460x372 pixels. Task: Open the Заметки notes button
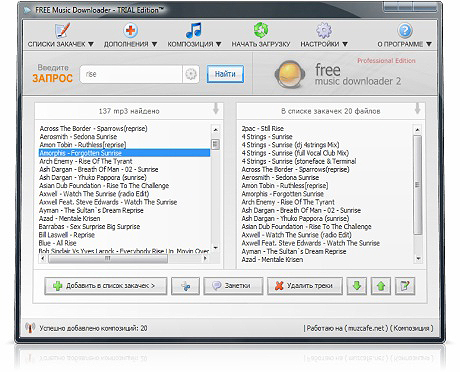pos(233,286)
